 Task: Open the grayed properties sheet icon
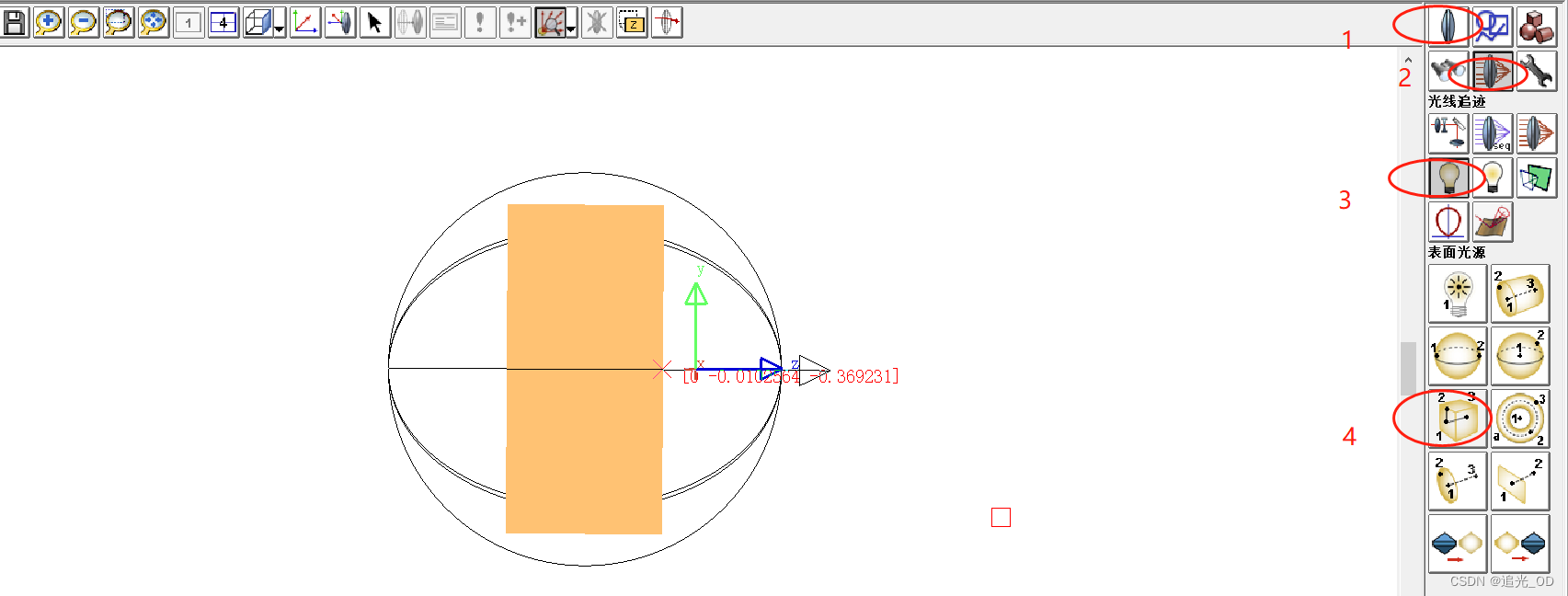tap(445, 22)
